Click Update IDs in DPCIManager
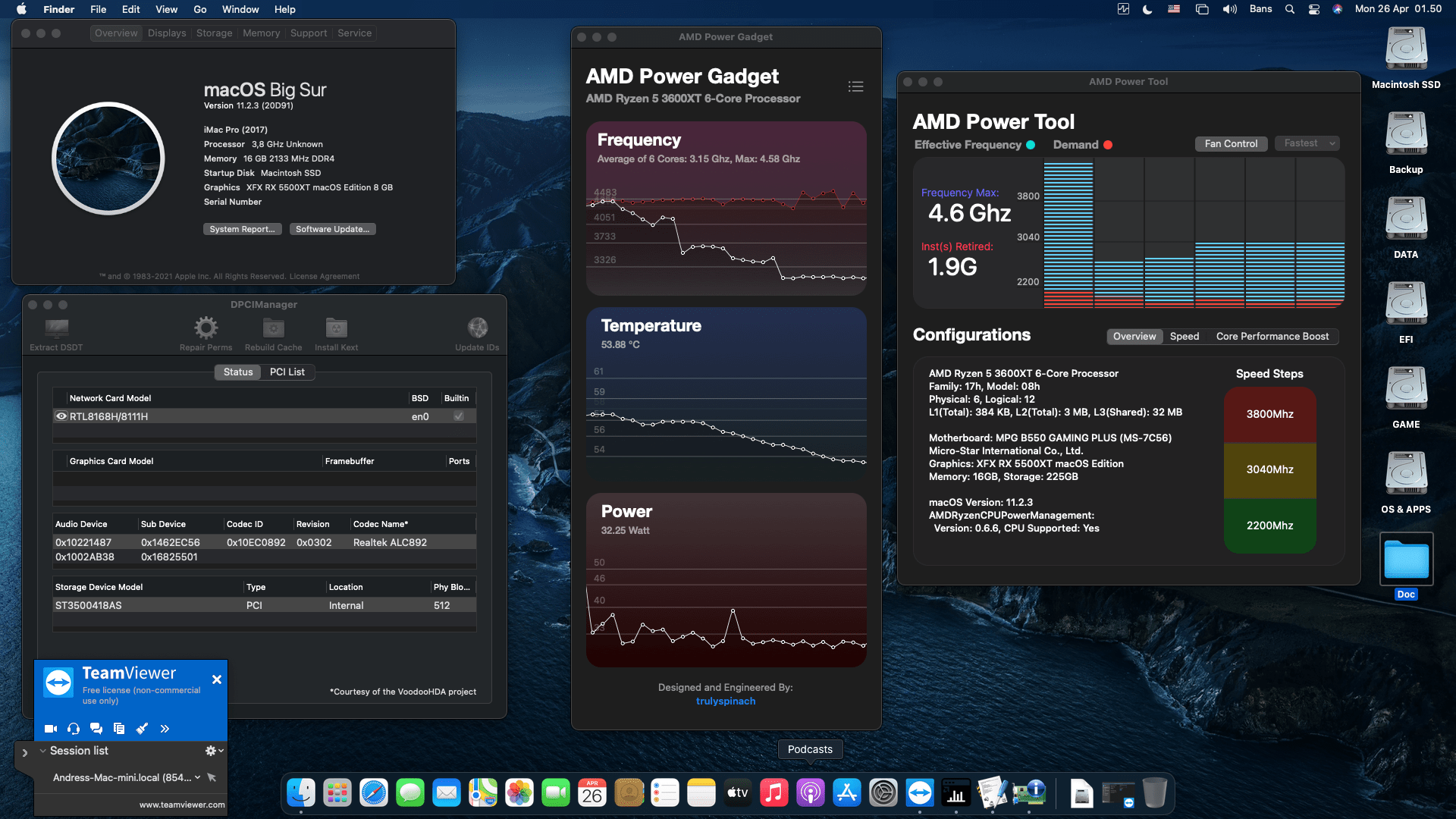The width and height of the screenshot is (1456, 819). [x=477, y=334]
